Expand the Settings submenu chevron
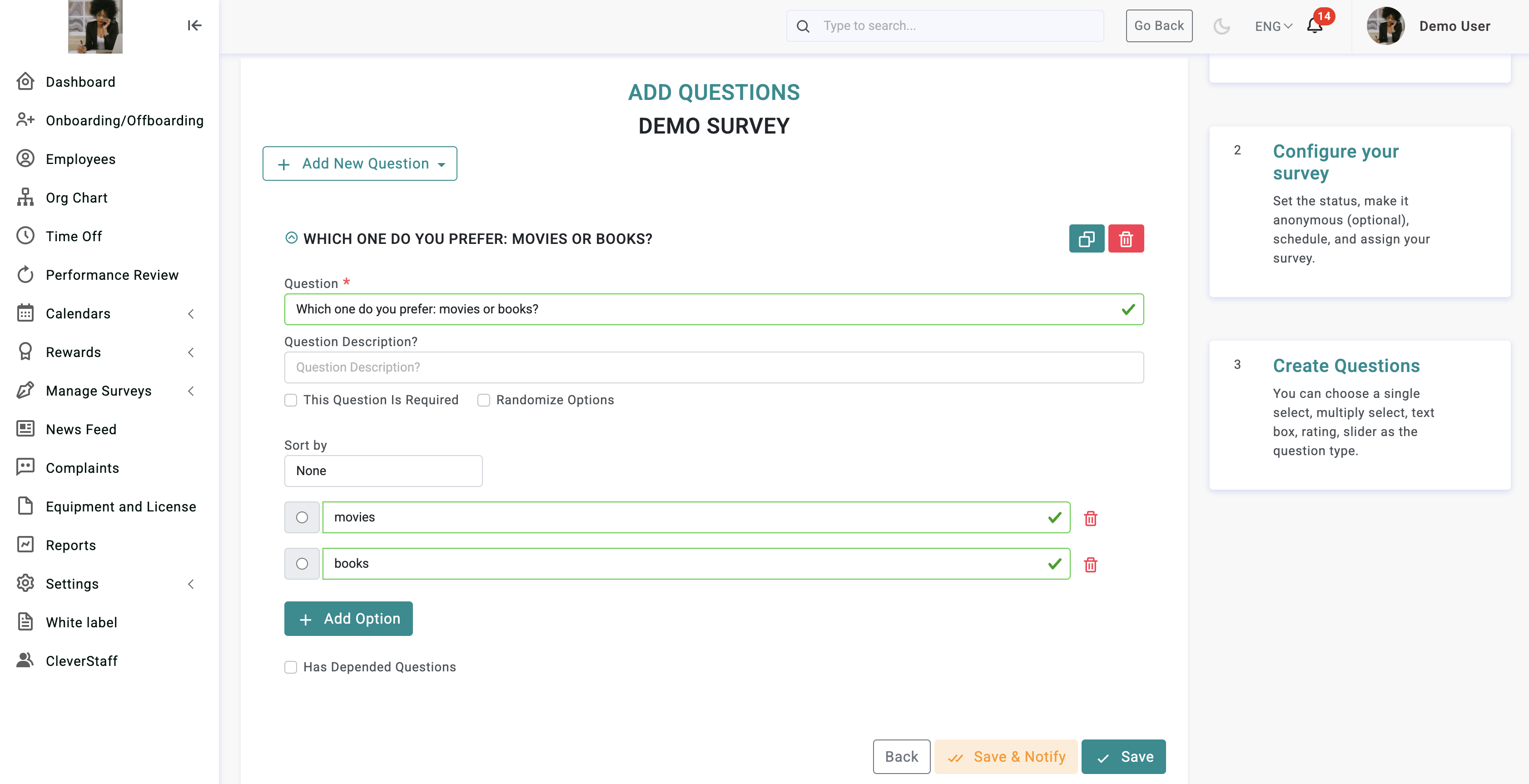The image size is (1529, 784). [x=190, y=583]
